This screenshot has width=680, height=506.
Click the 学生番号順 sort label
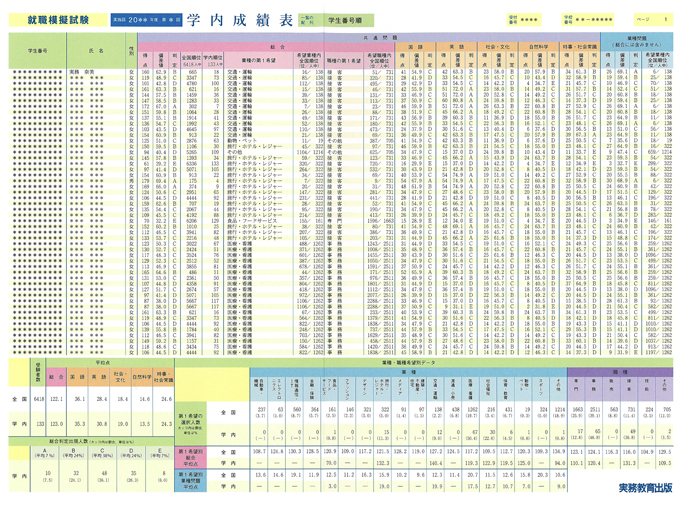345,20
